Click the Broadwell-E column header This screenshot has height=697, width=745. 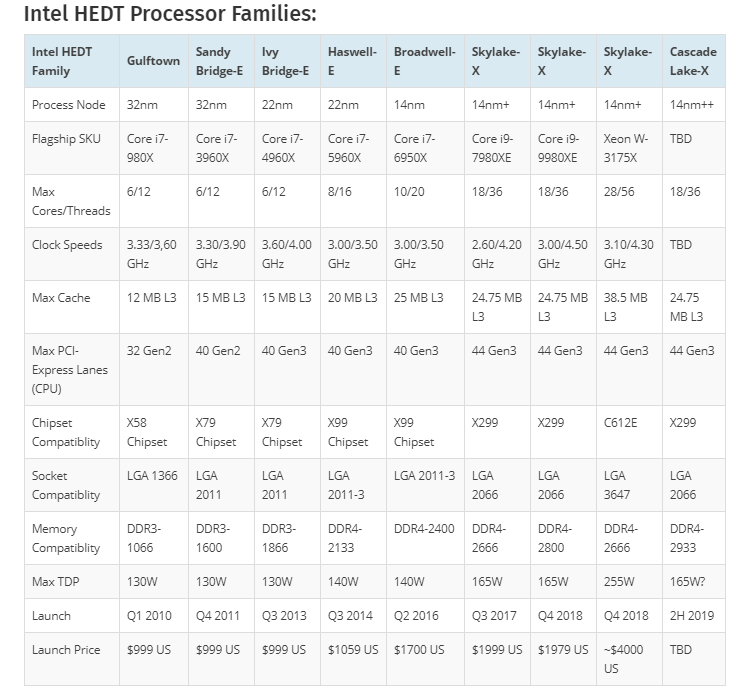click(423, 61)
